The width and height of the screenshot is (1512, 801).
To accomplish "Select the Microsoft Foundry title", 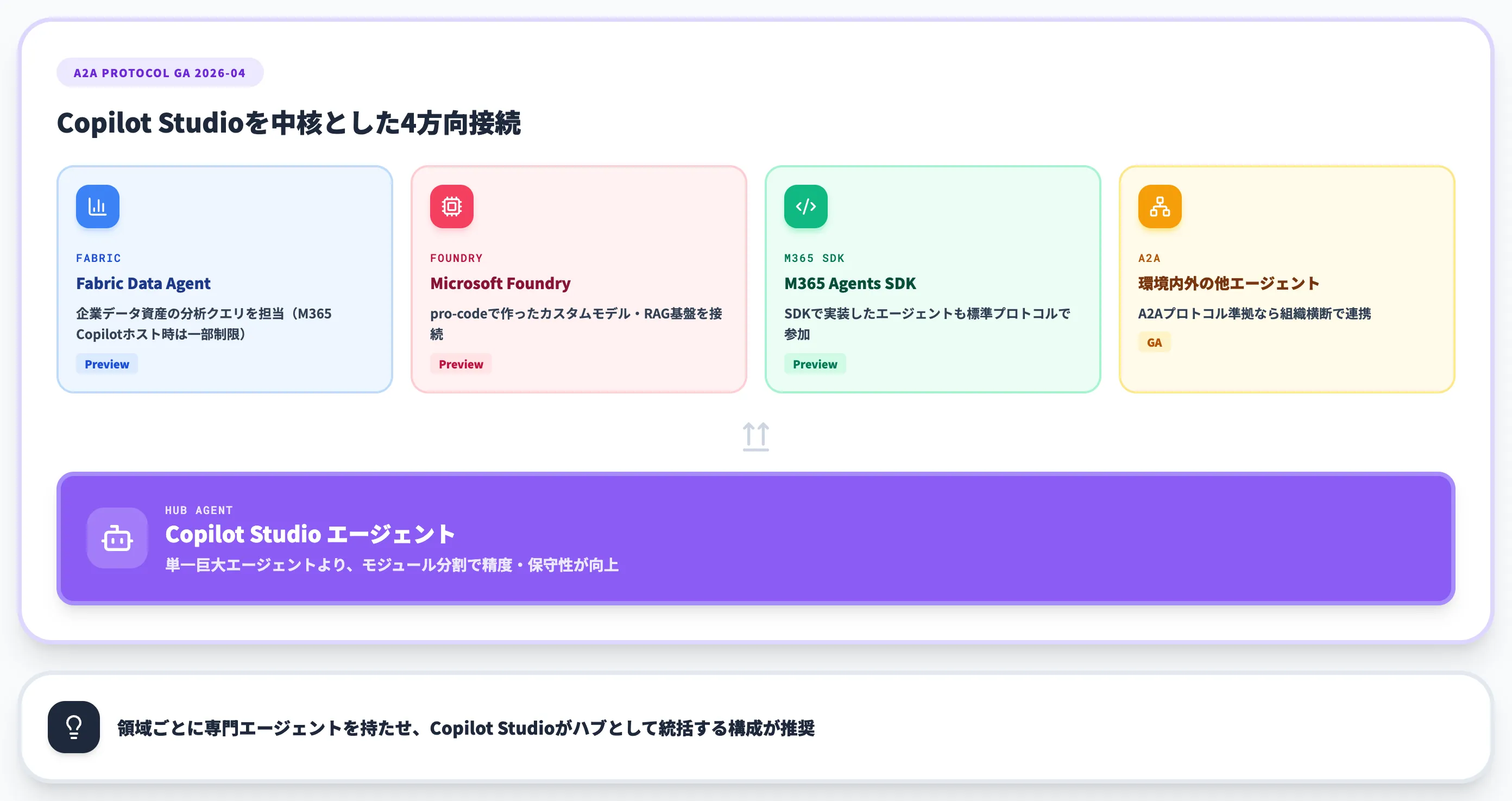I will click(x=500, y=283).
